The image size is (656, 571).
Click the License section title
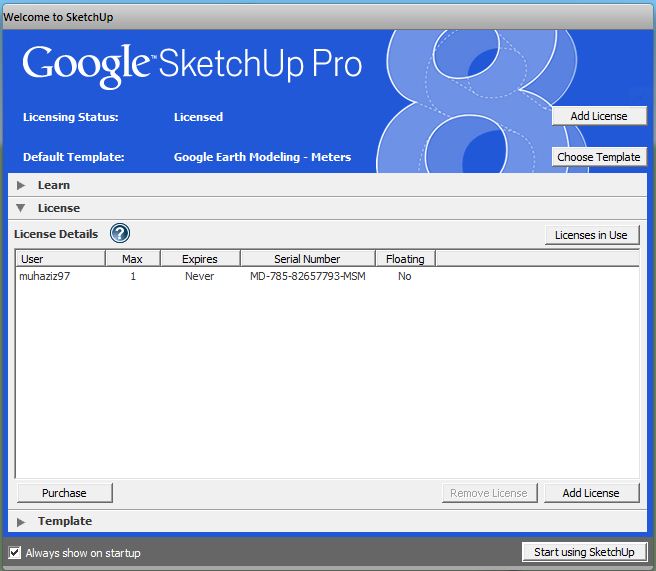(x=59, y=208)
